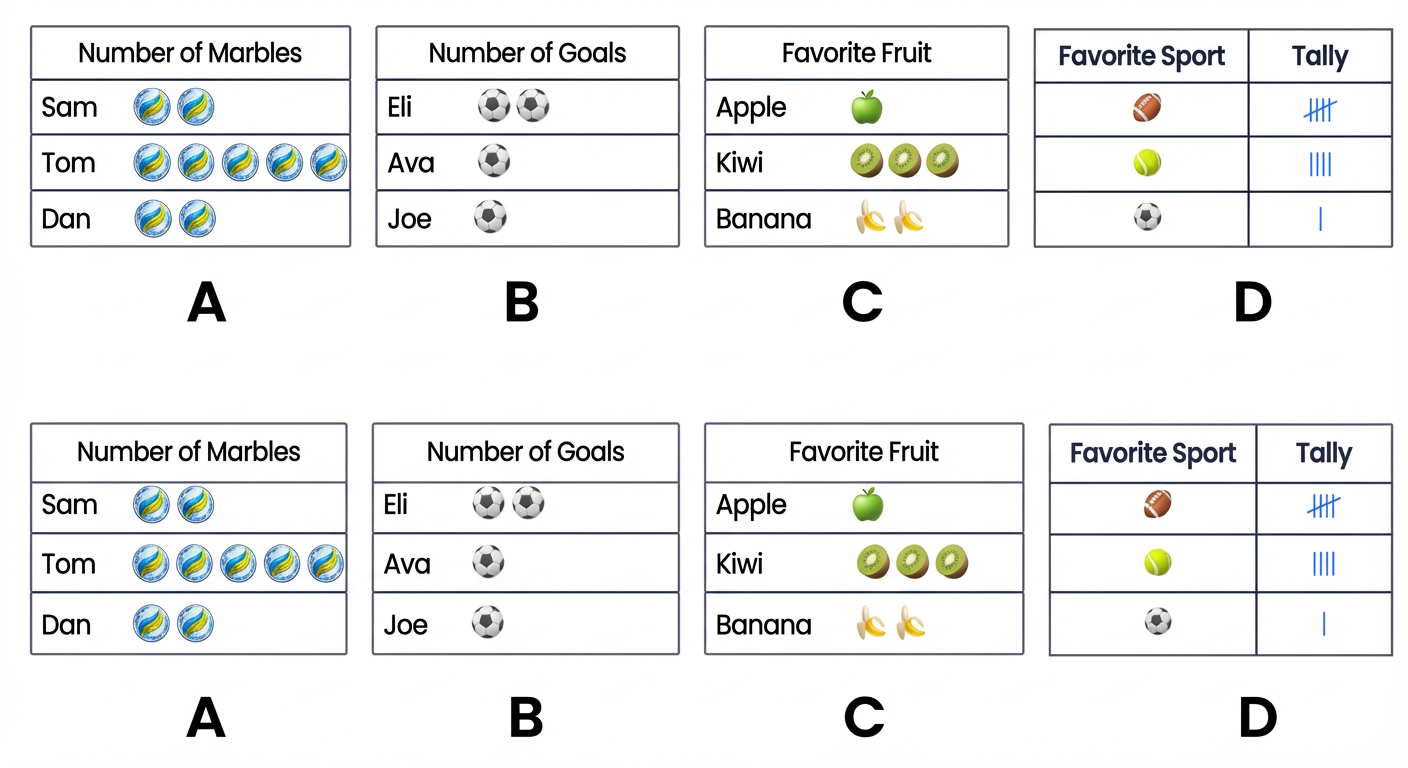Click the middle kiwi in the upper fruit chart
Image resolution: width=1408 pixels, height=768 pixels.
pos(904,161)
